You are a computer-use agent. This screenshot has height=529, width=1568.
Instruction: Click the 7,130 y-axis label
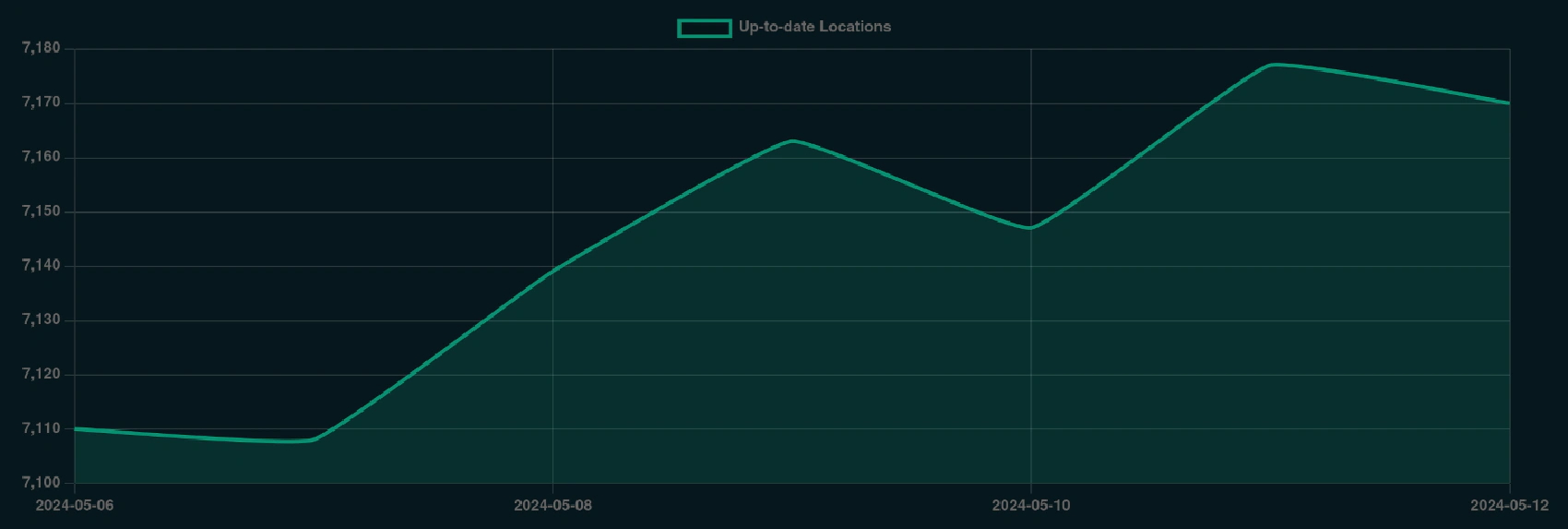pos(41,320)
